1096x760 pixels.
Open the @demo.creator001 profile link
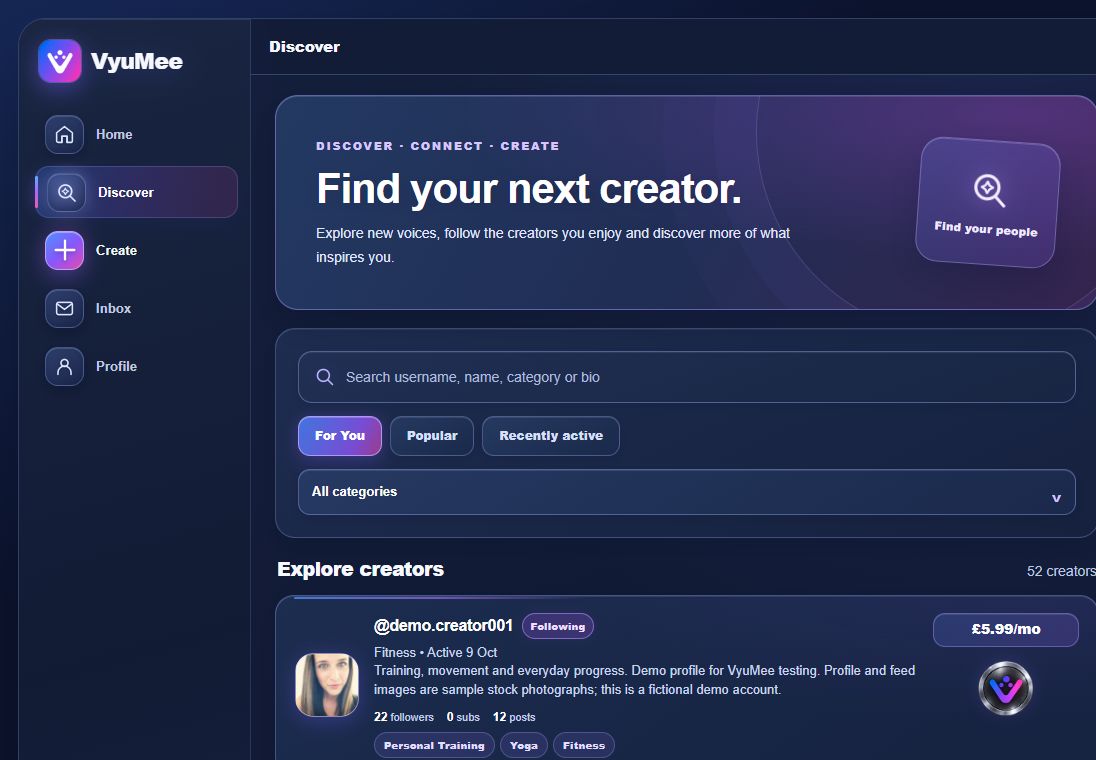(443, 626)
